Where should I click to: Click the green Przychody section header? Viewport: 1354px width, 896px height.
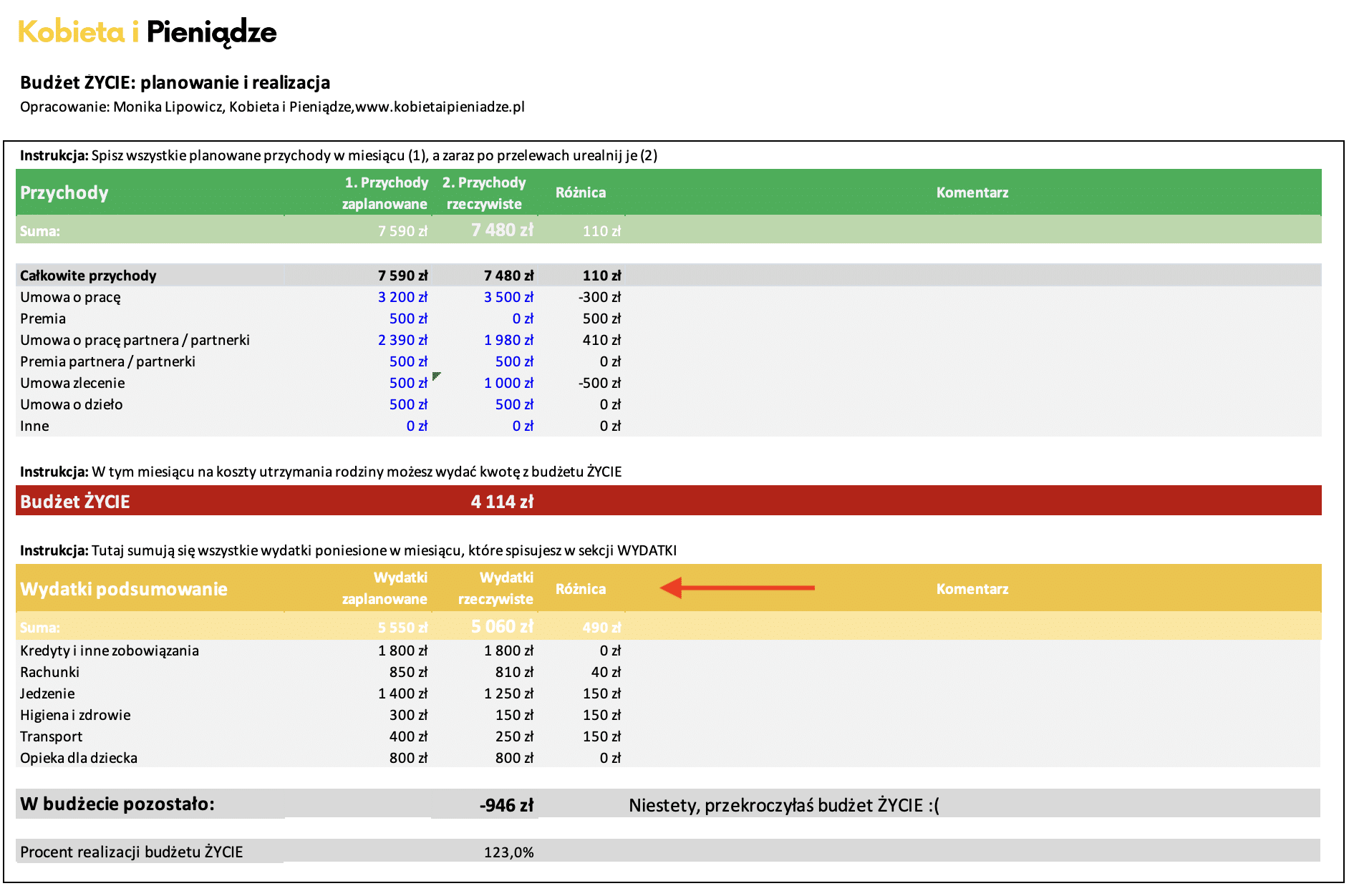[64, 193]
